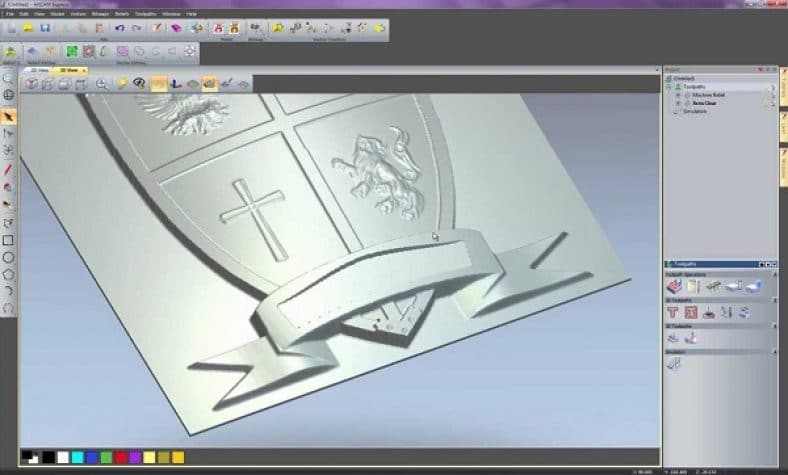
Task: Click the Machine Relief toolpath operation icon
Action: coord(674,287)
